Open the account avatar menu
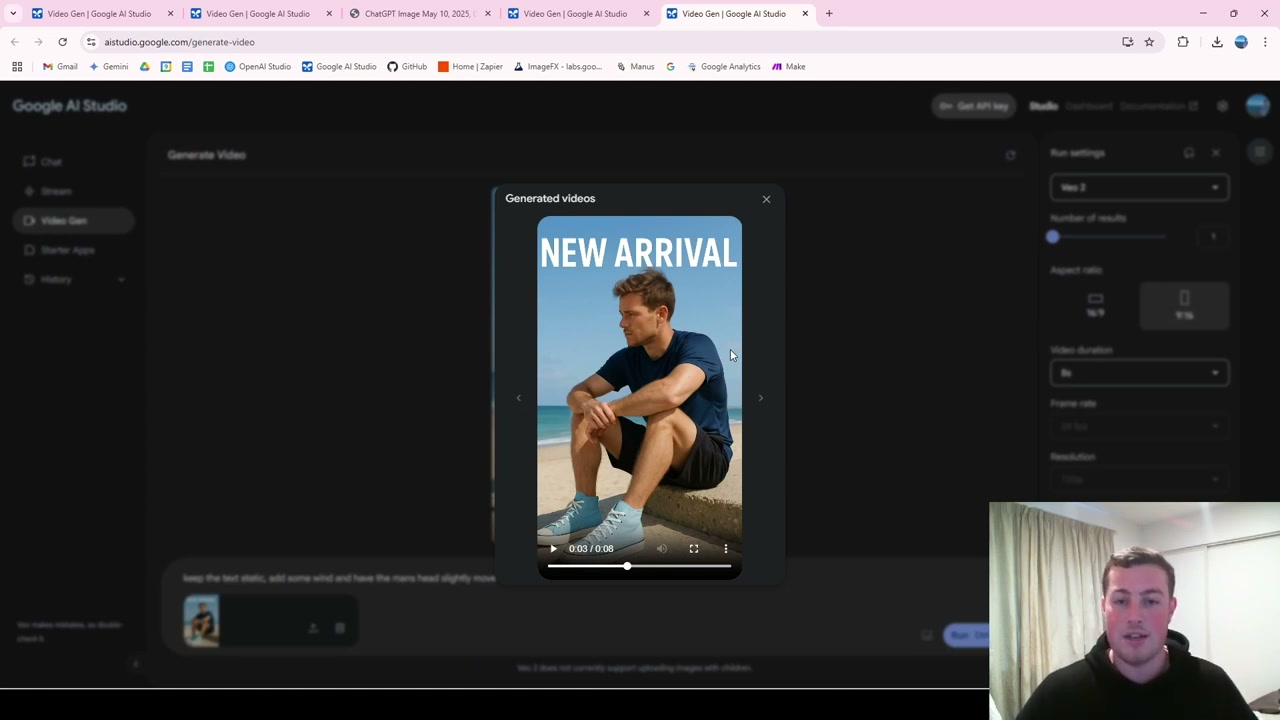1280x720 pixels. pos(1257,106)
